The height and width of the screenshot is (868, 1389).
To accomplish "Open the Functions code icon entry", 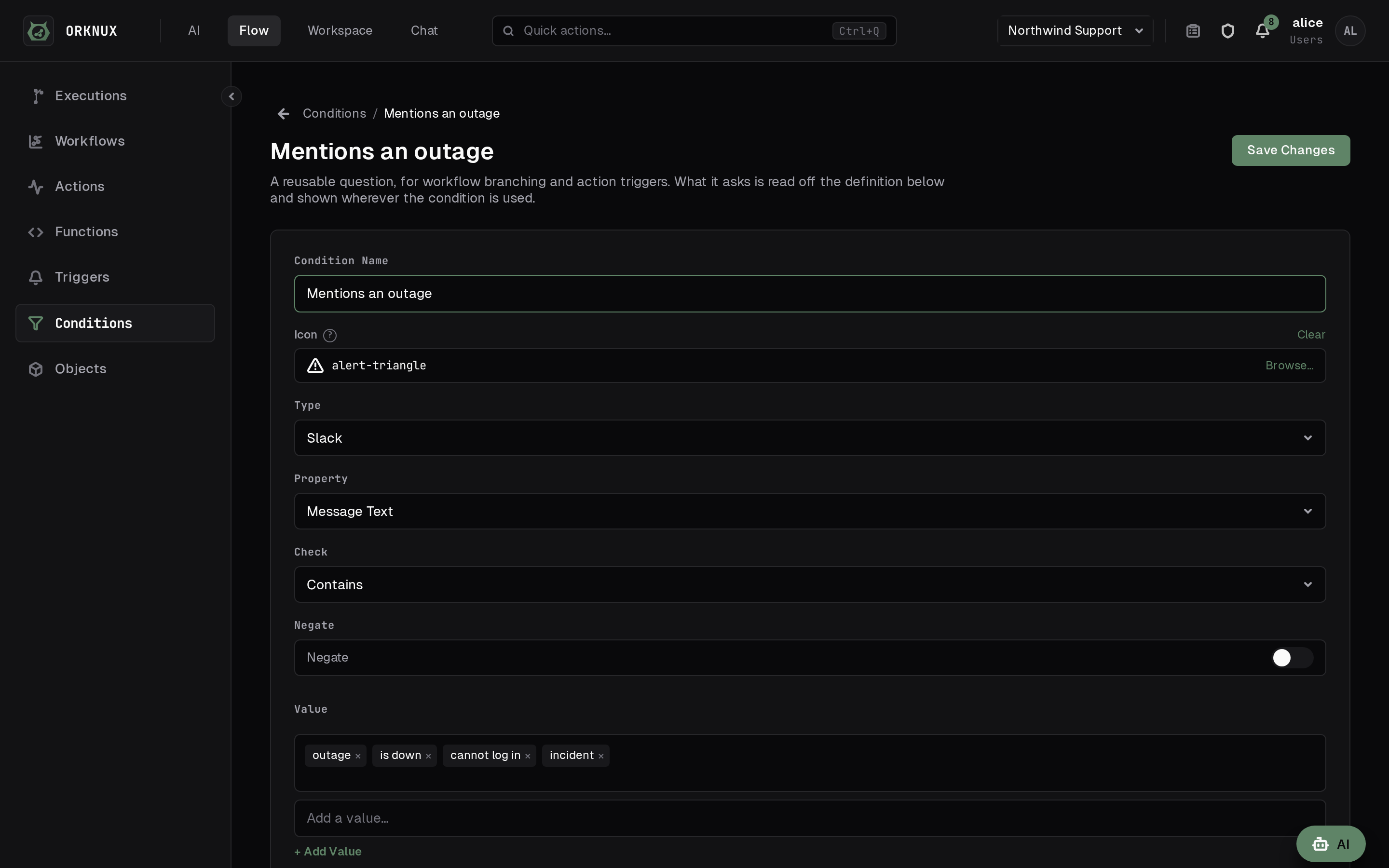I will click(x=115, y=232).
